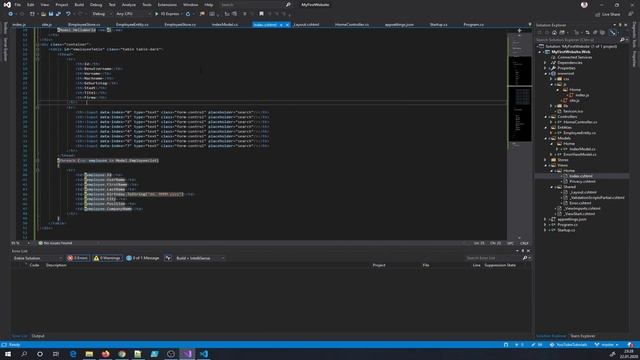Click the Windows taskbar search icon
The width and height of the screenshot is (640, 360).
(24, 354)
